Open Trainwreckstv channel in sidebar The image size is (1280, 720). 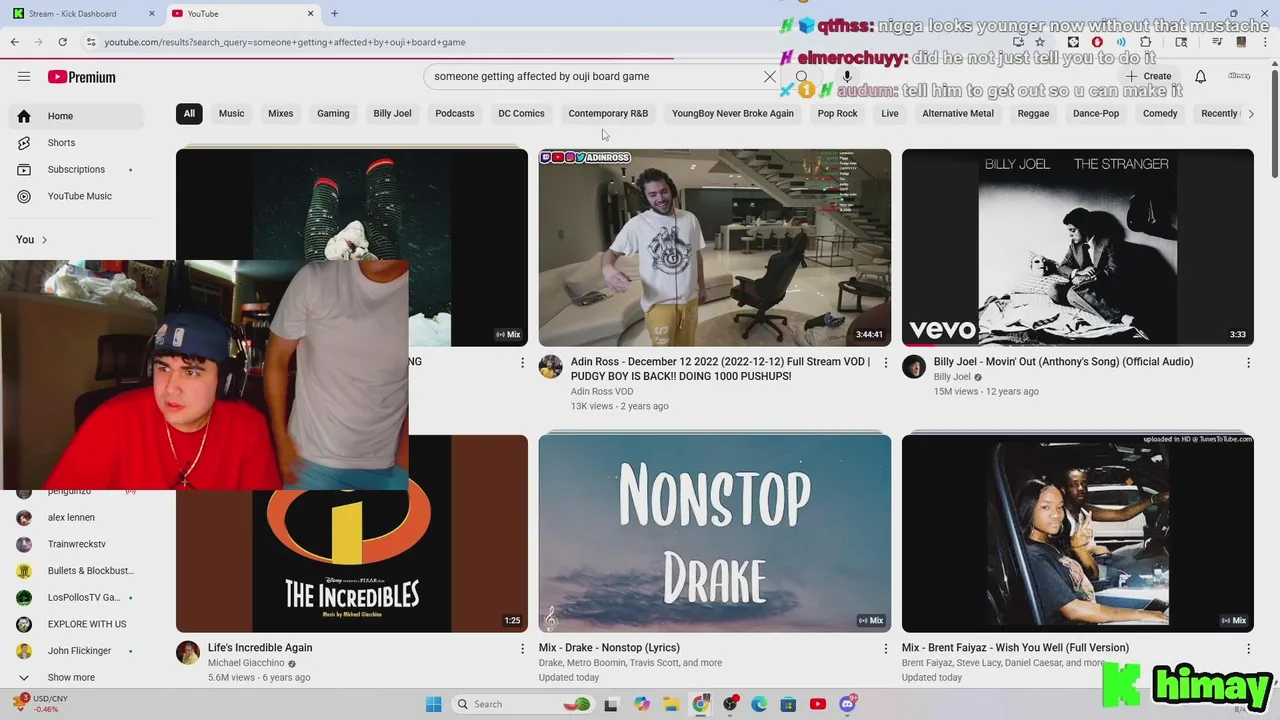tap(77, 544)
